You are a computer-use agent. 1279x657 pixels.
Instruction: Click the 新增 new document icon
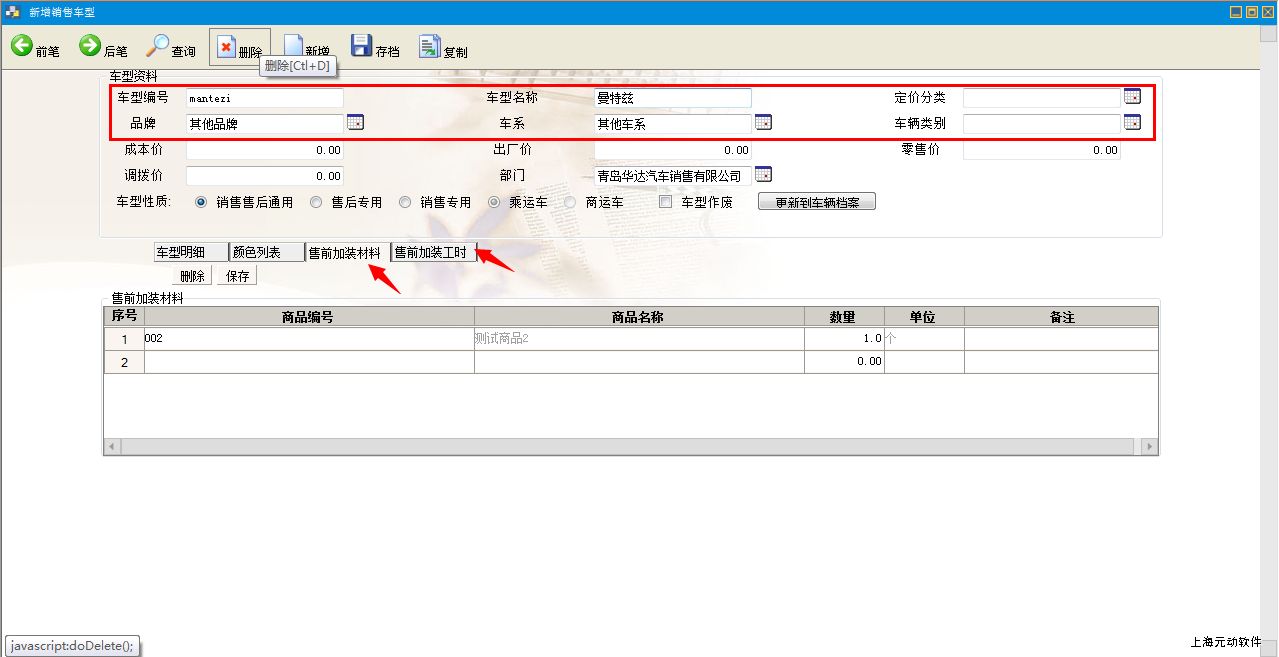click(x=293, y=47)
